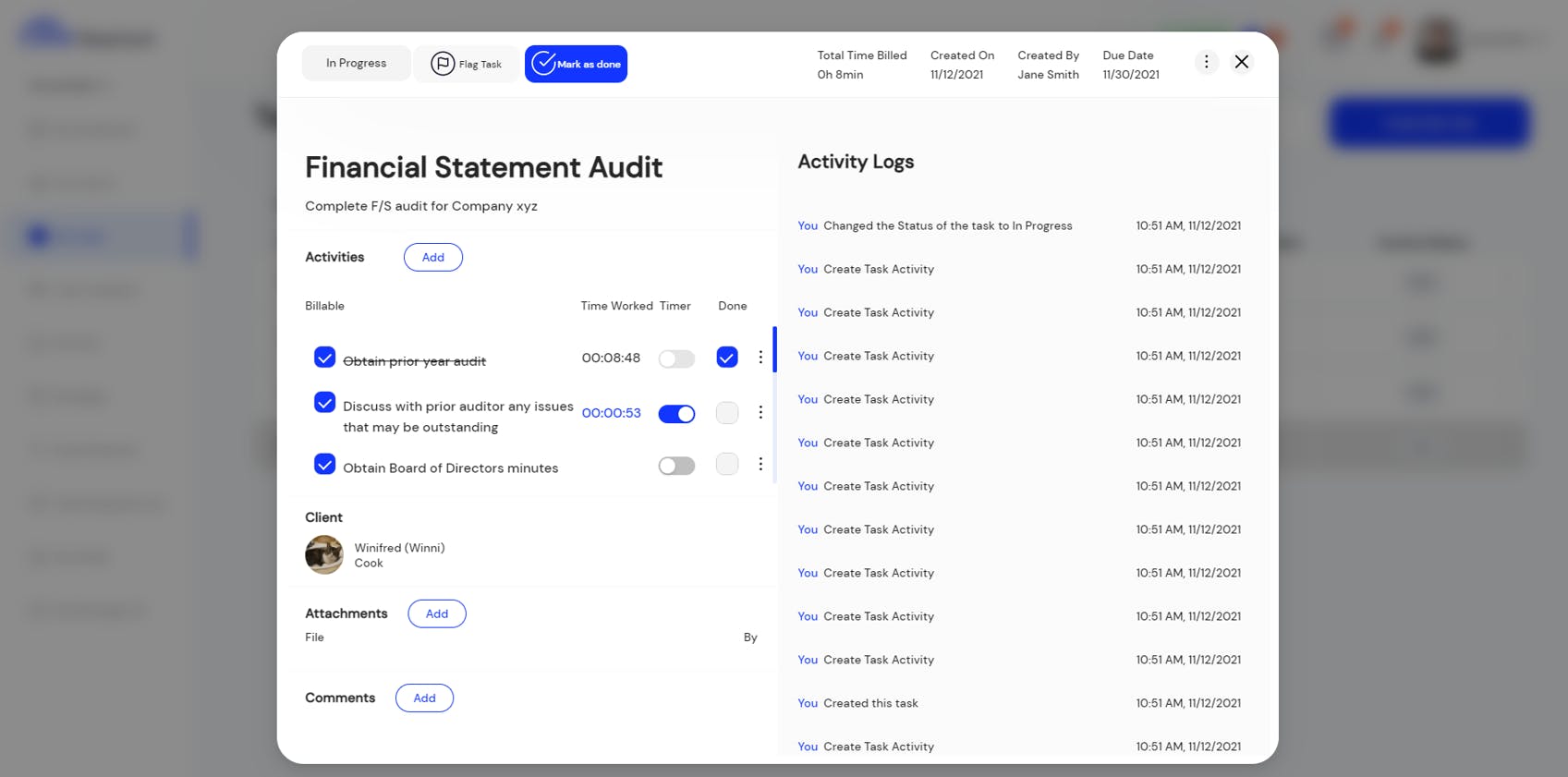Click the activities list scrollbar
The height and width of the screenshot is (777, 1568).
[774, 349]
